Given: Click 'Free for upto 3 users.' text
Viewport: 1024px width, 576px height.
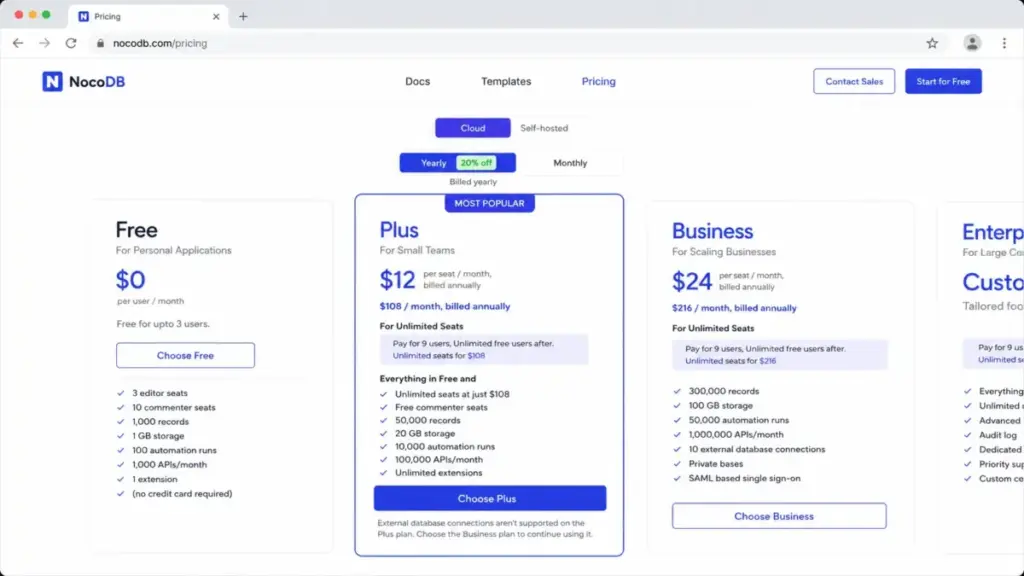Looking at the screenshot, I should tap(163, 324).
